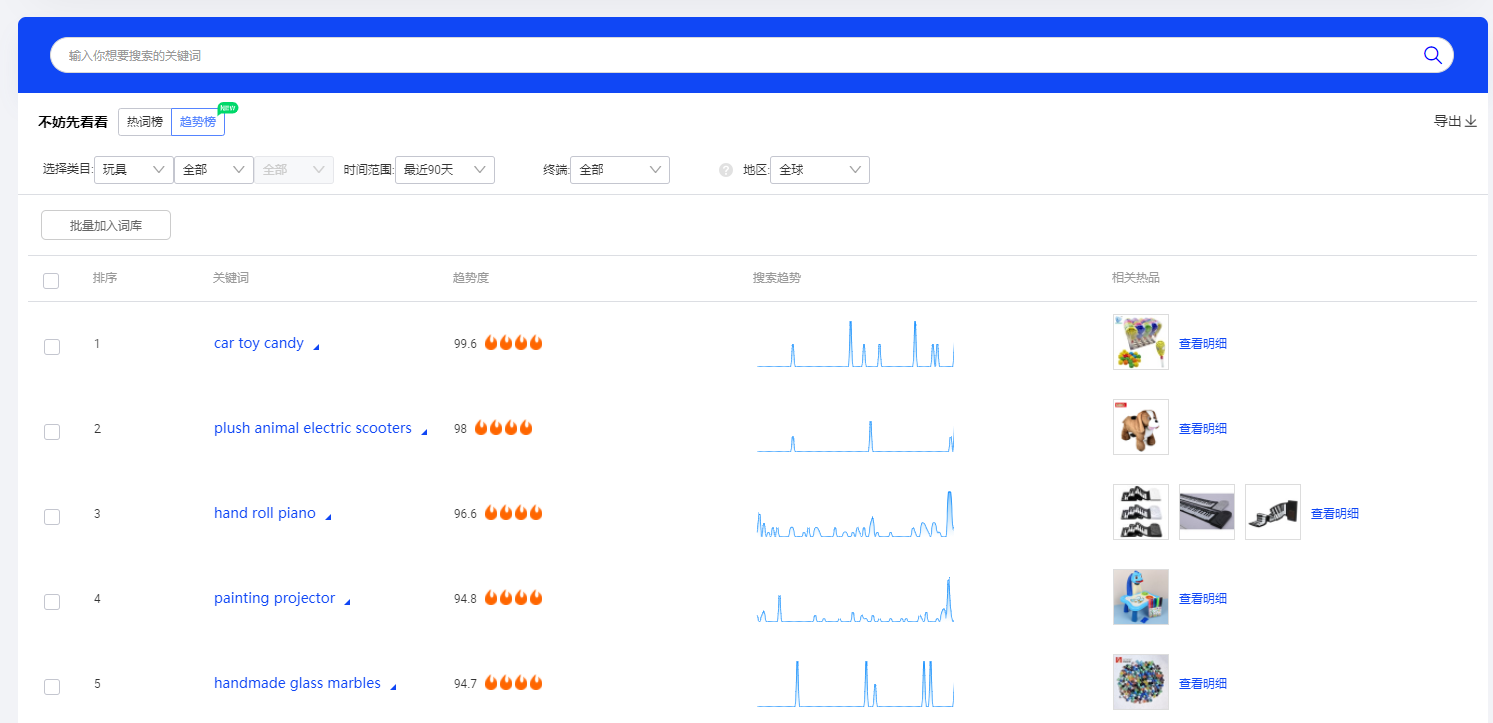Image resolution: width=1493 pixels, height=723 pixels.
Task: Toggle the select-all checkbox in table header
Action: [x=51, y=281]
